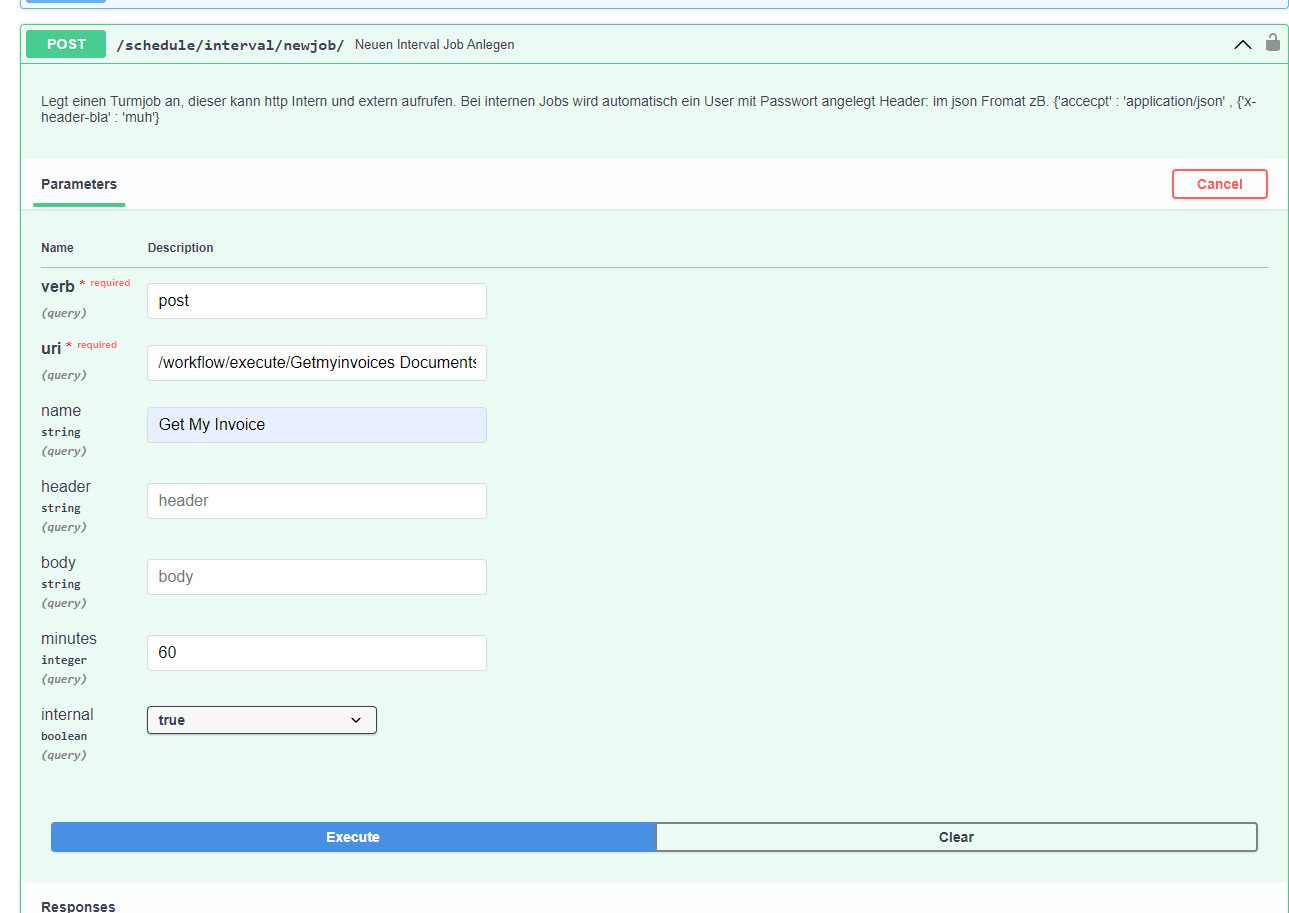Click the 'Neuen Interval Job Anlegen' summary text
This screenshot has width=1289, height=913.
[x=435, y=45]
